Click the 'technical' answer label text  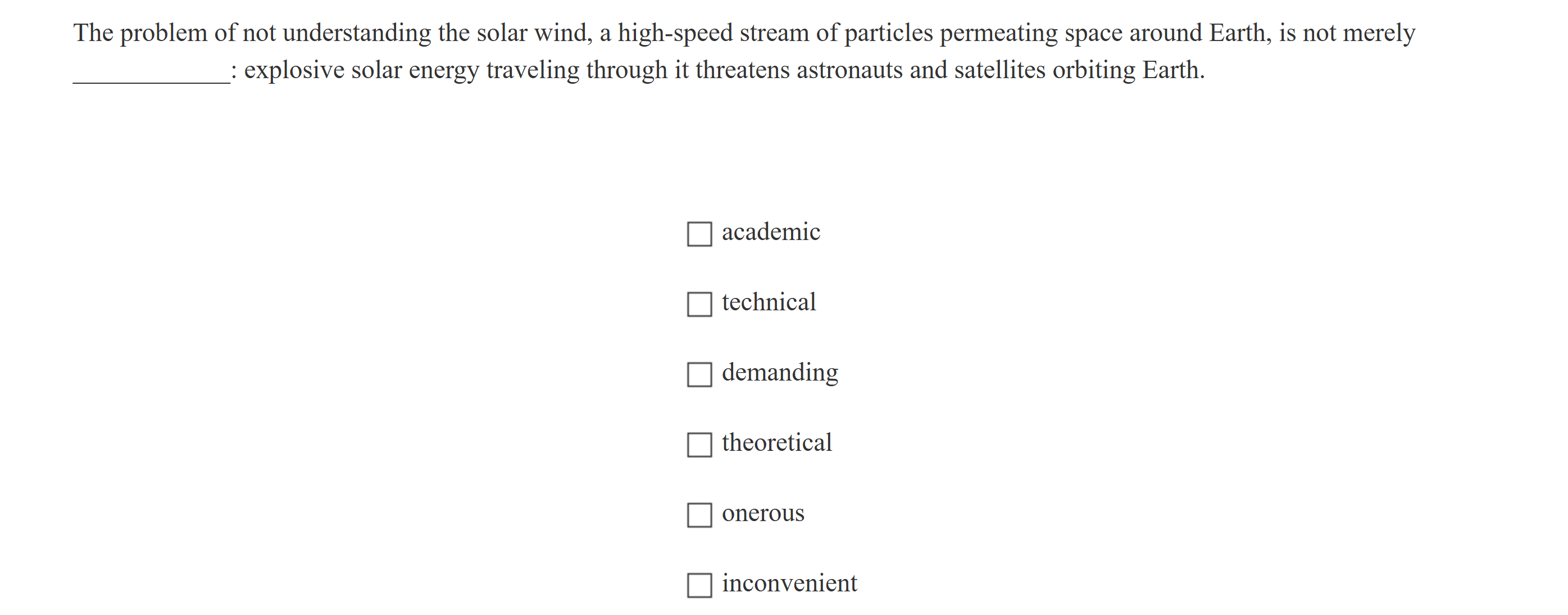[768, 302]
